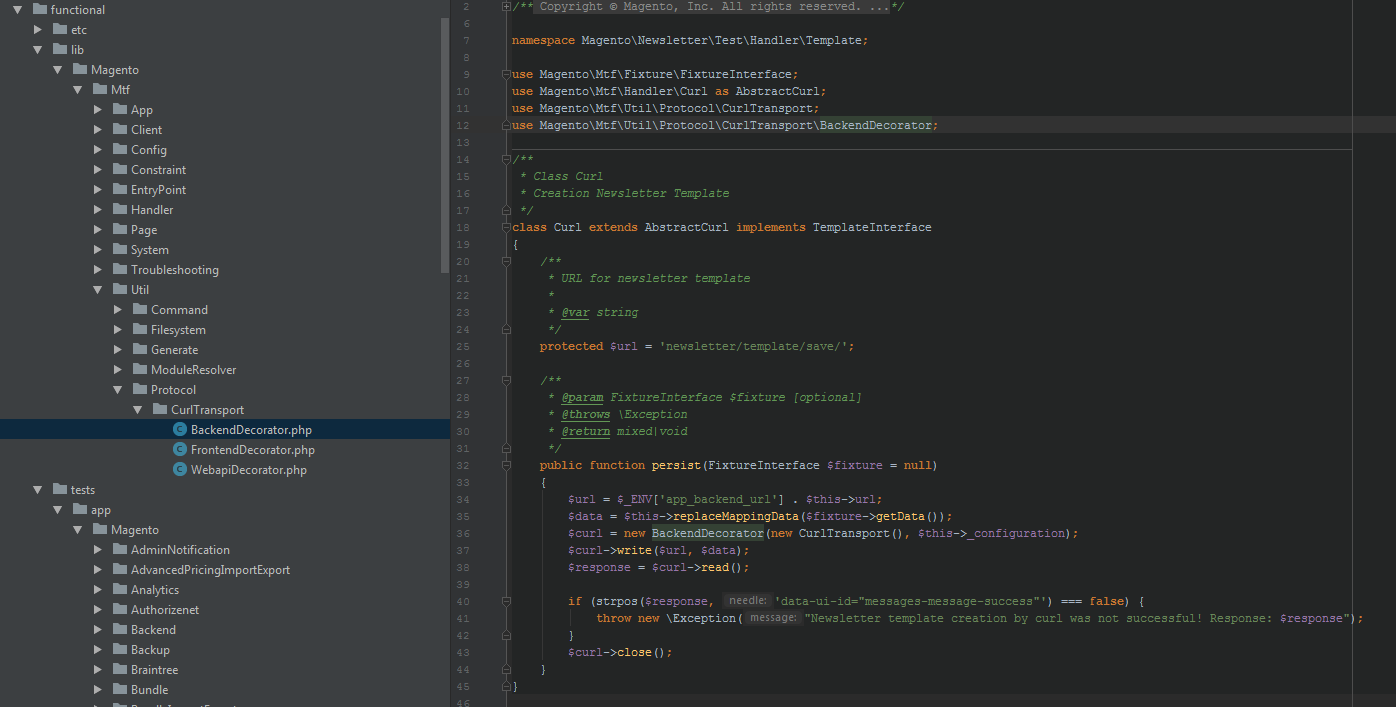This screenshot has width=1396, height=707.
Task: Click the PHP class icon of WebapiDecorator.php
Action: (x=179, y=470)
